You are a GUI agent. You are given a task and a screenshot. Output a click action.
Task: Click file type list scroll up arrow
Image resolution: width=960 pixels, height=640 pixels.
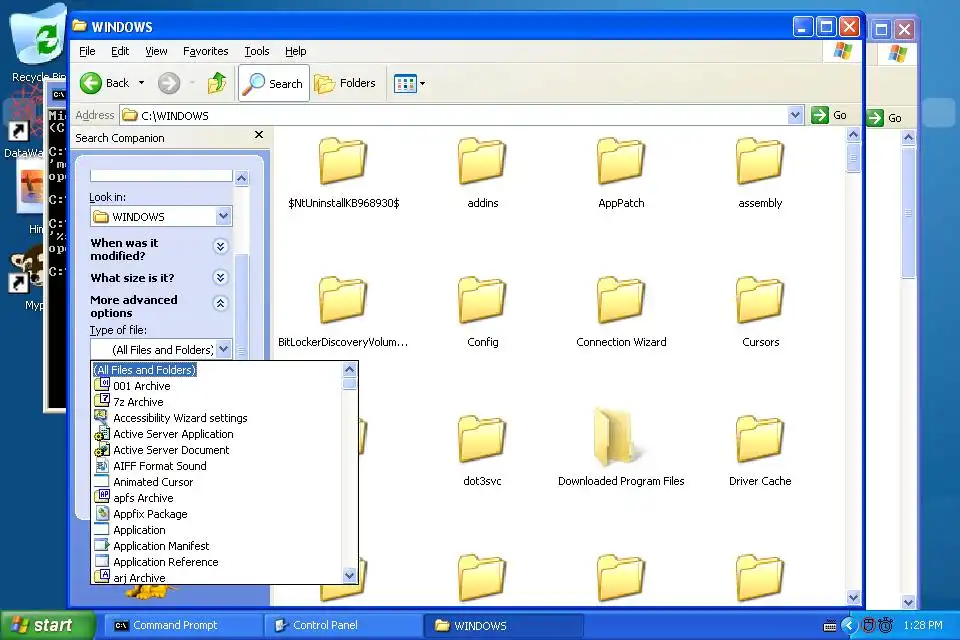350,369
